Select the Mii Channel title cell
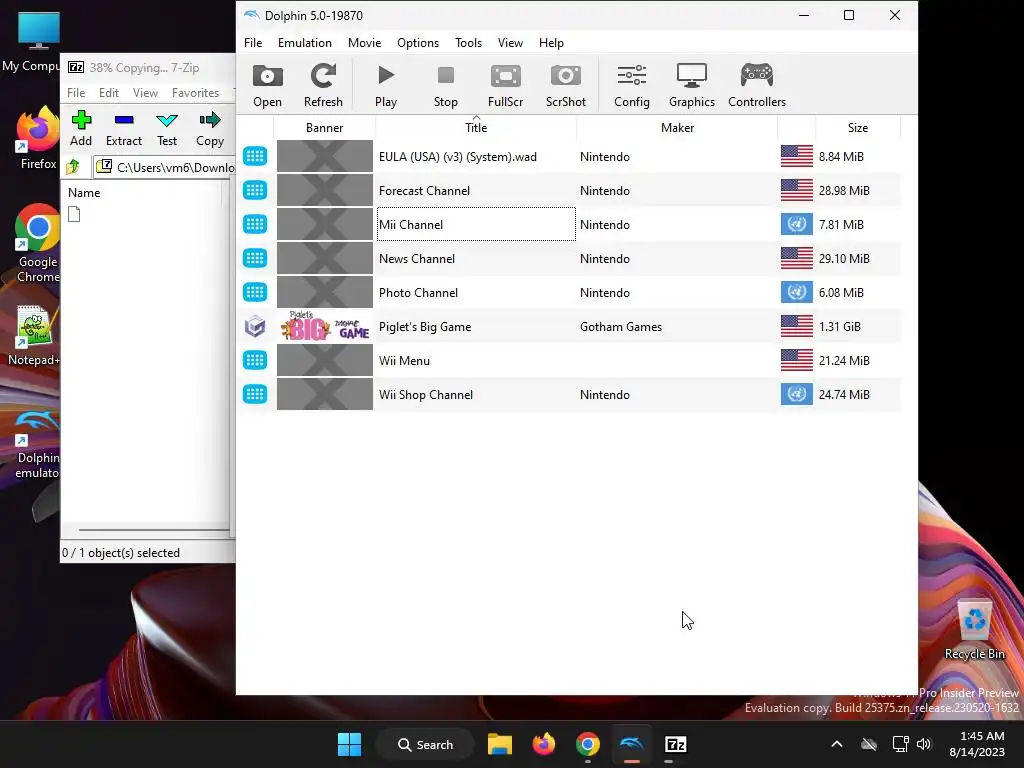Screen dimensions: 1024x768 pos(476,224)
